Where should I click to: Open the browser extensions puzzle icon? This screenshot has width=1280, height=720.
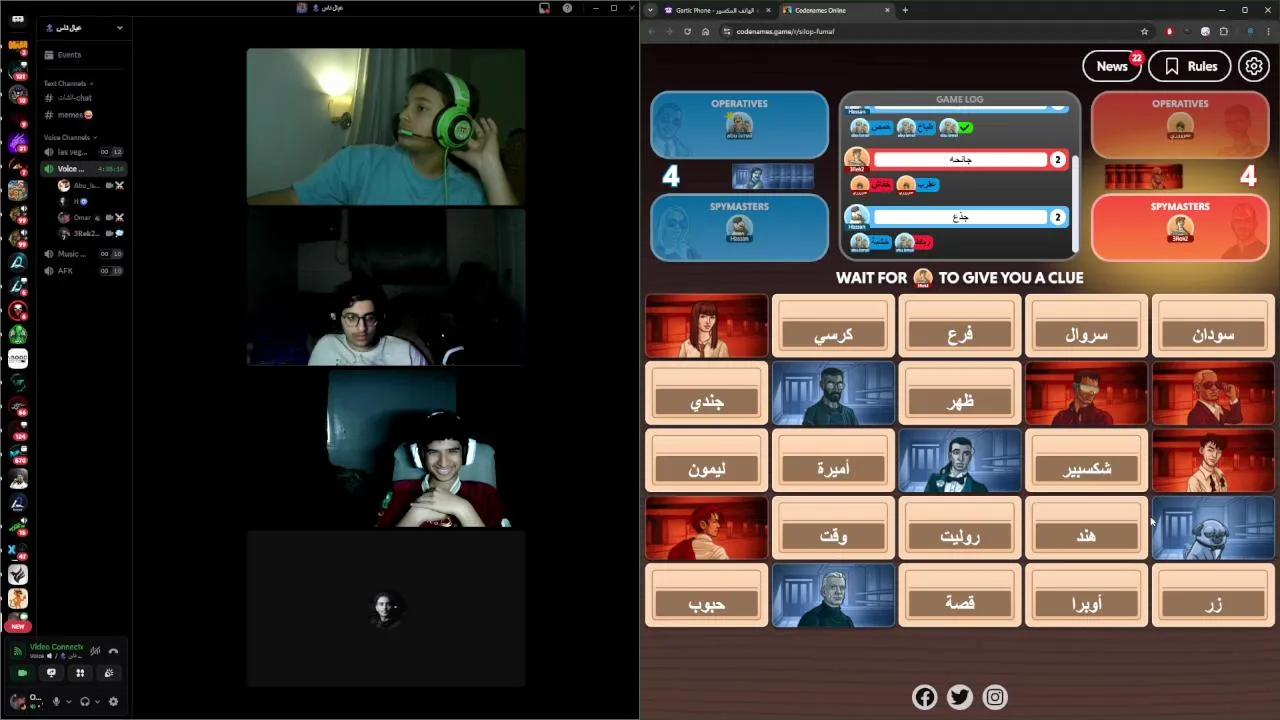tap(1223, 31)
